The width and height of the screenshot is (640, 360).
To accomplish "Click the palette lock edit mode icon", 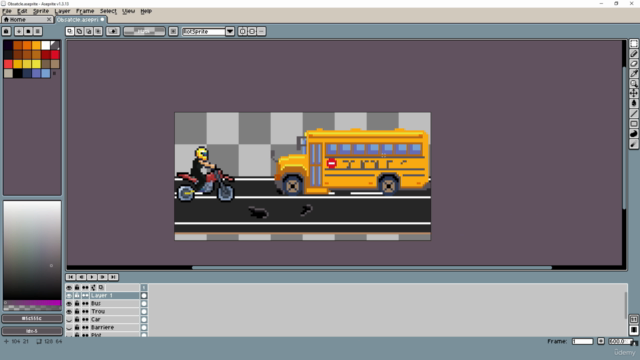I will (x=6, y=31).
